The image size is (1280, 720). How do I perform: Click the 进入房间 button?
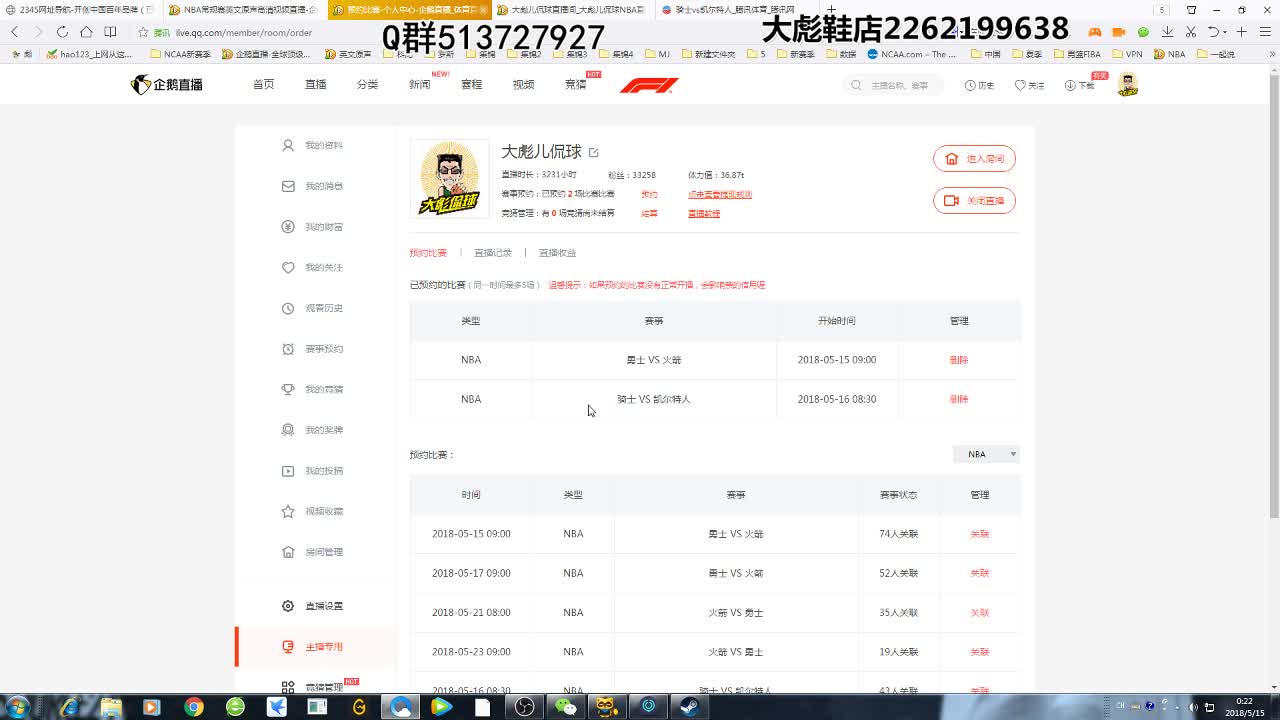(974, 159)
